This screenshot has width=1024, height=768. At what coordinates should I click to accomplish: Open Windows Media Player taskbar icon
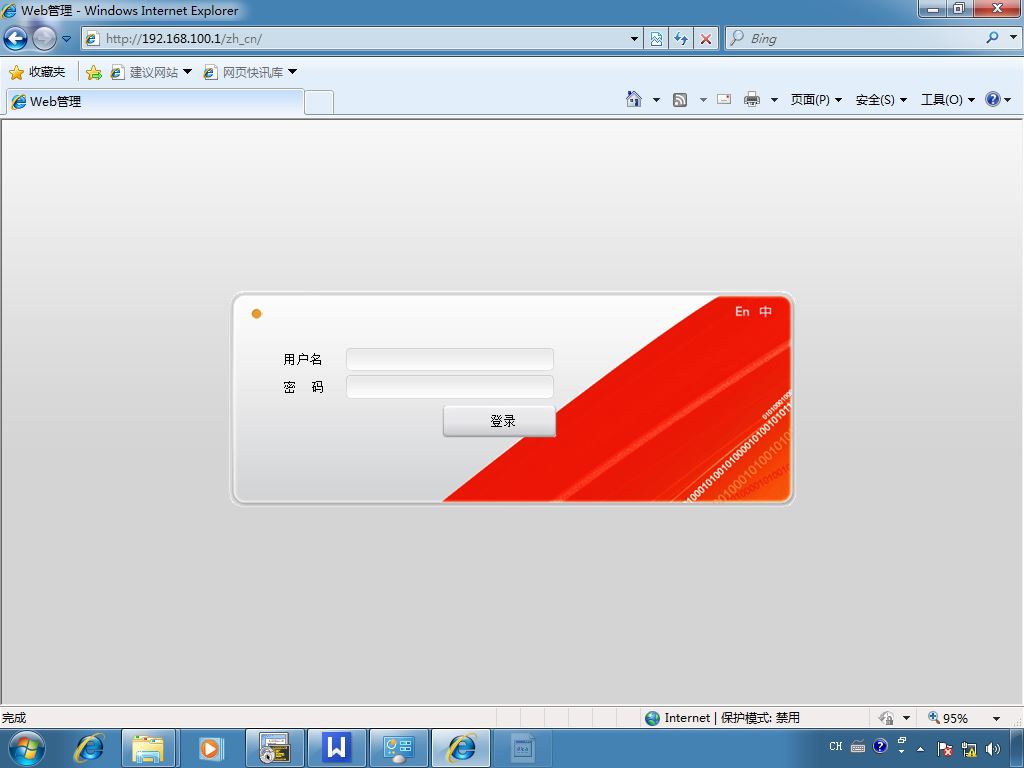tap(210, 748)
